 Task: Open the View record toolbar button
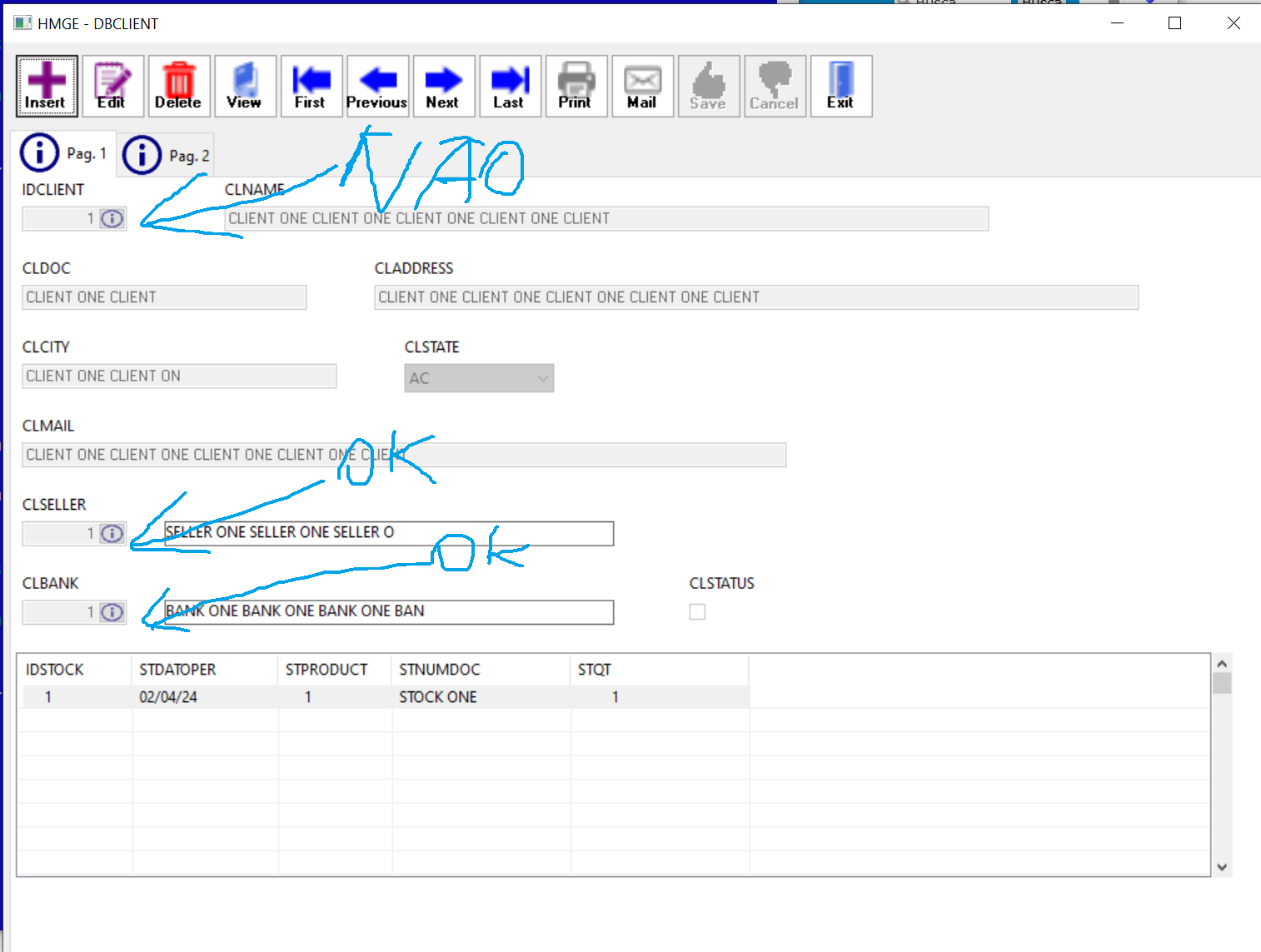(245, 87)
